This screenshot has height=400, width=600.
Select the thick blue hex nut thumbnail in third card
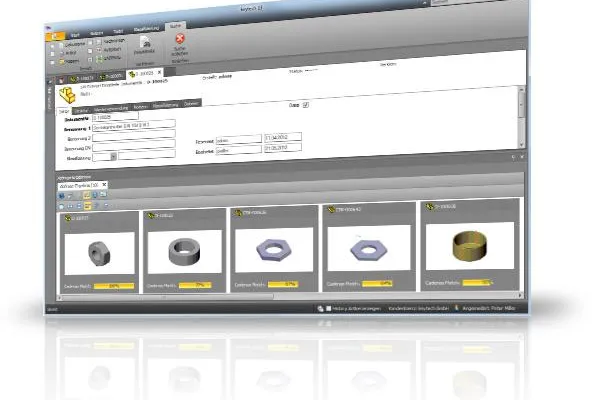274,250
